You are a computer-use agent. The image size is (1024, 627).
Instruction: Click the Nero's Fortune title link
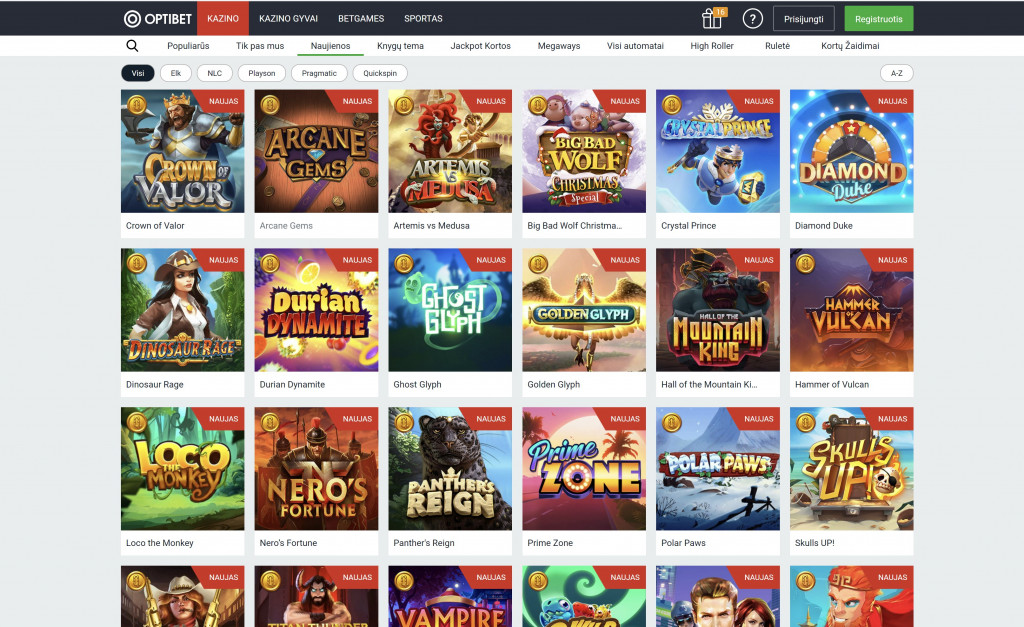(x=291, y=543)
